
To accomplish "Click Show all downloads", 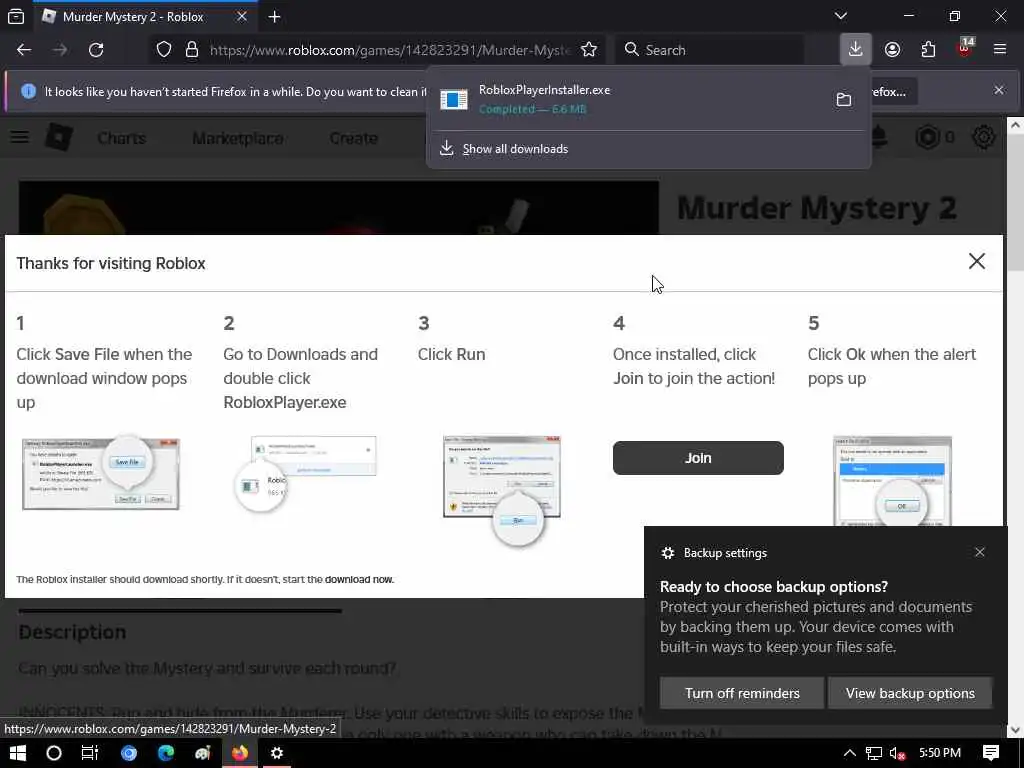I will (515, 149).
